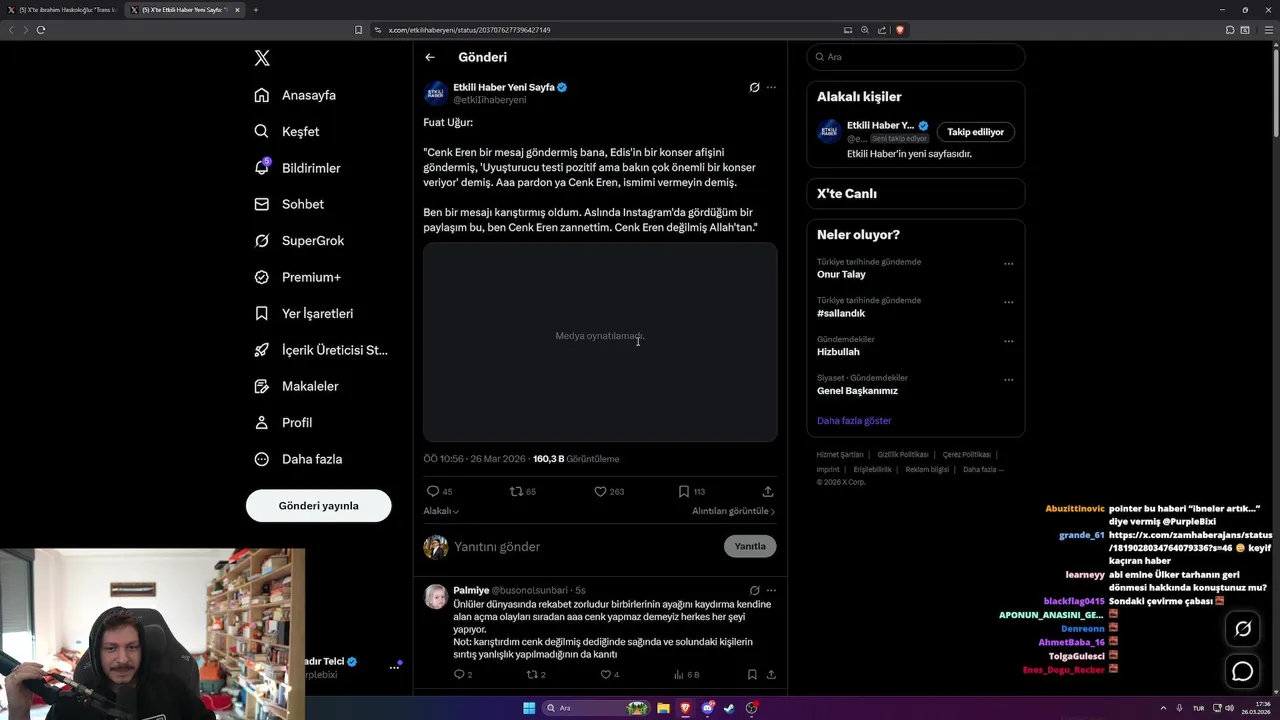Open the Grok icon on main post

point(754,87)
